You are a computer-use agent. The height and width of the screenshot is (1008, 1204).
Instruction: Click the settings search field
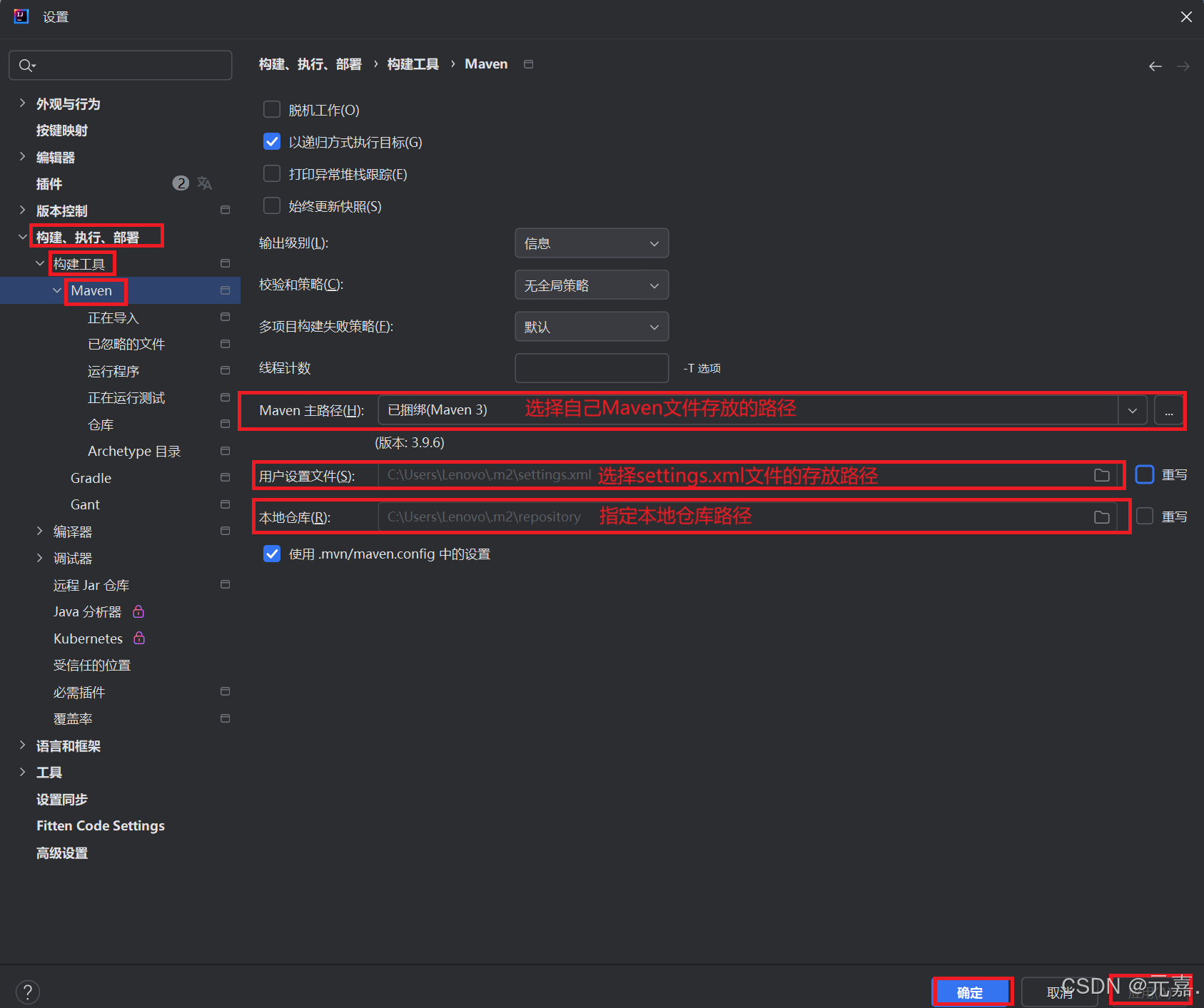[121, 66]
